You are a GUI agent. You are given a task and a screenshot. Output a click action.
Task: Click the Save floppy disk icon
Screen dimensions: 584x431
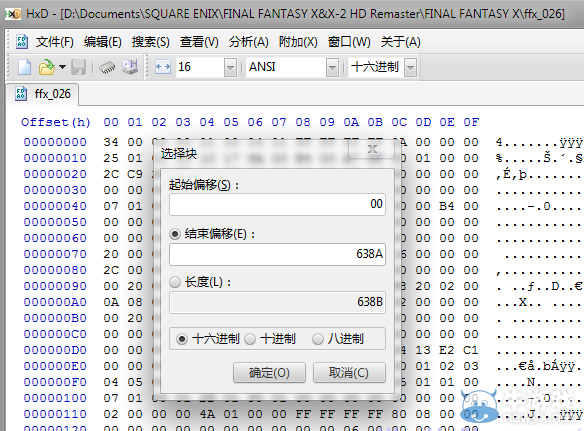(x=79, y=67)
